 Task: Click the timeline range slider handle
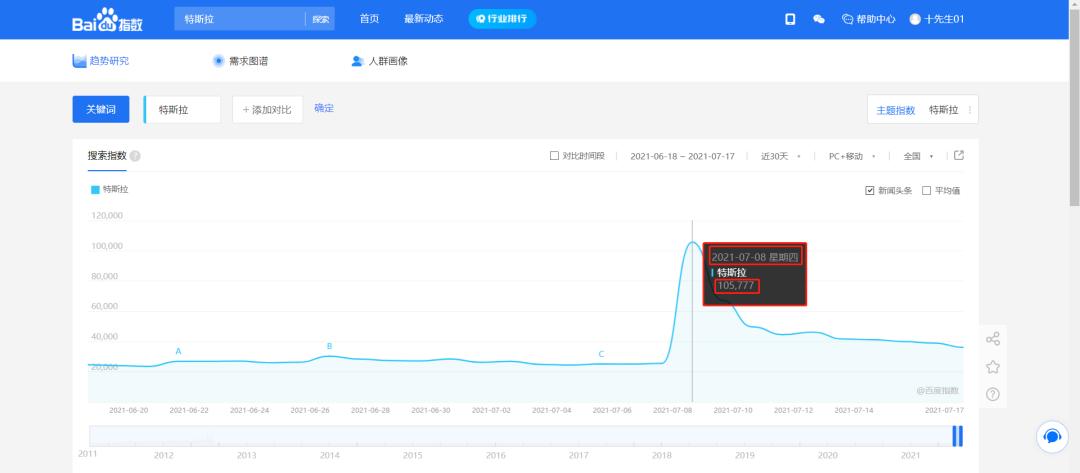(x=957, y=436)
